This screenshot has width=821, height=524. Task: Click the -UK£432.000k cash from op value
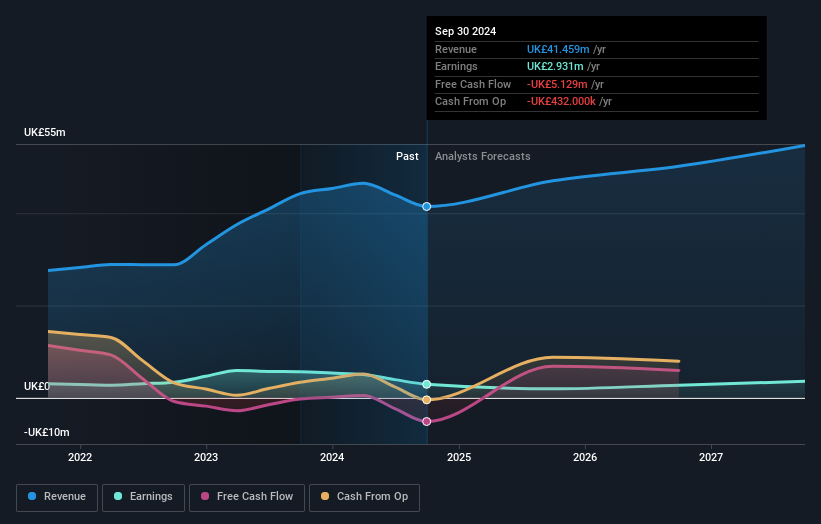coord(561,102)
